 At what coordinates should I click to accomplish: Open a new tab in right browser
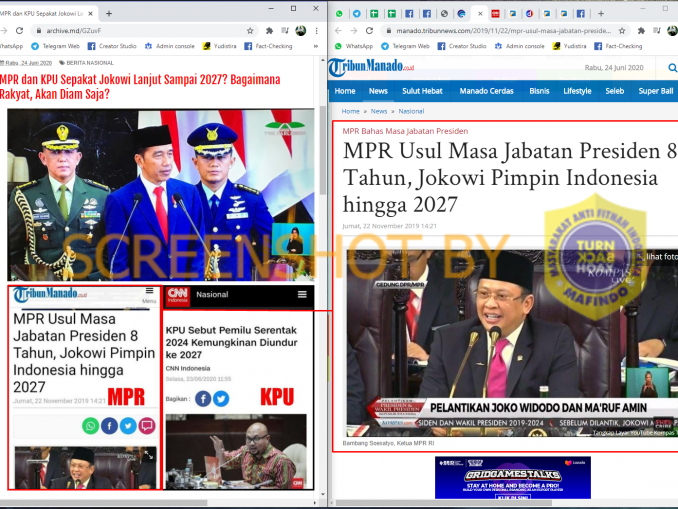tap(601, 14)
